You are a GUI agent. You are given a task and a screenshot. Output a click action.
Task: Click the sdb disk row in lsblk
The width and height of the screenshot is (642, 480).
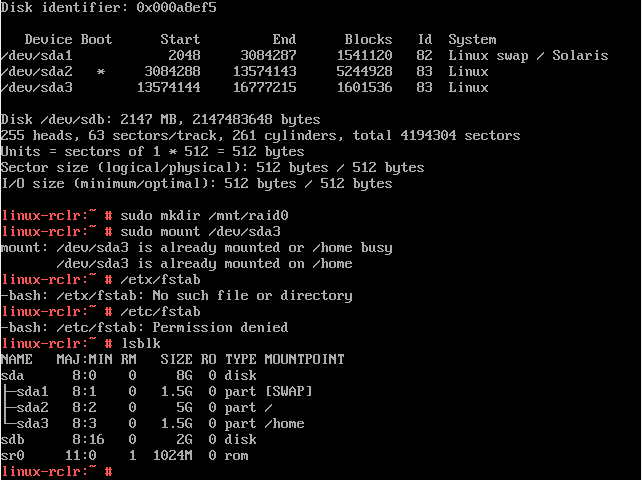click(x=14, y=439)
